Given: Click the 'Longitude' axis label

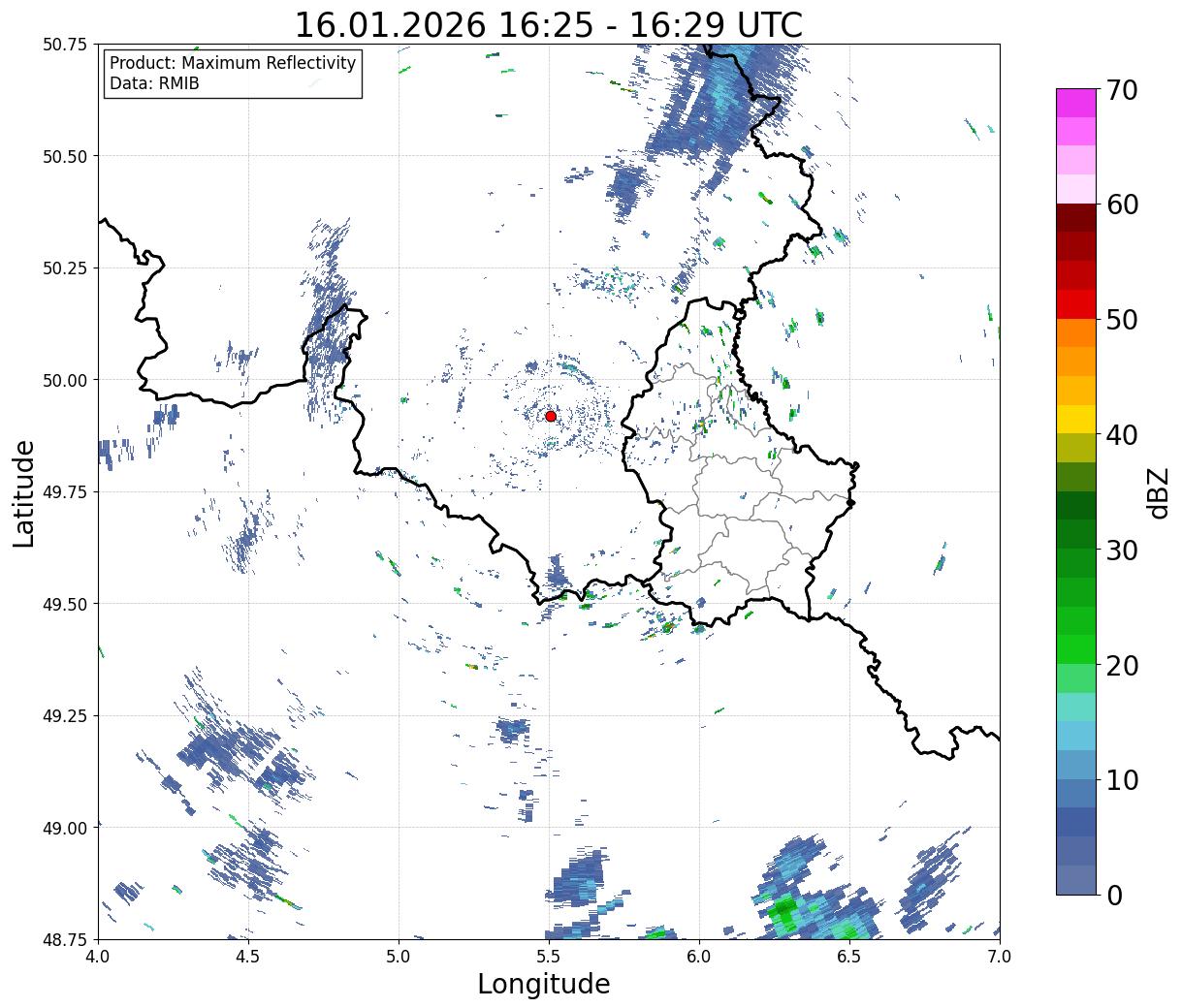Looking at the screenshot, I should tap(544, 984).
